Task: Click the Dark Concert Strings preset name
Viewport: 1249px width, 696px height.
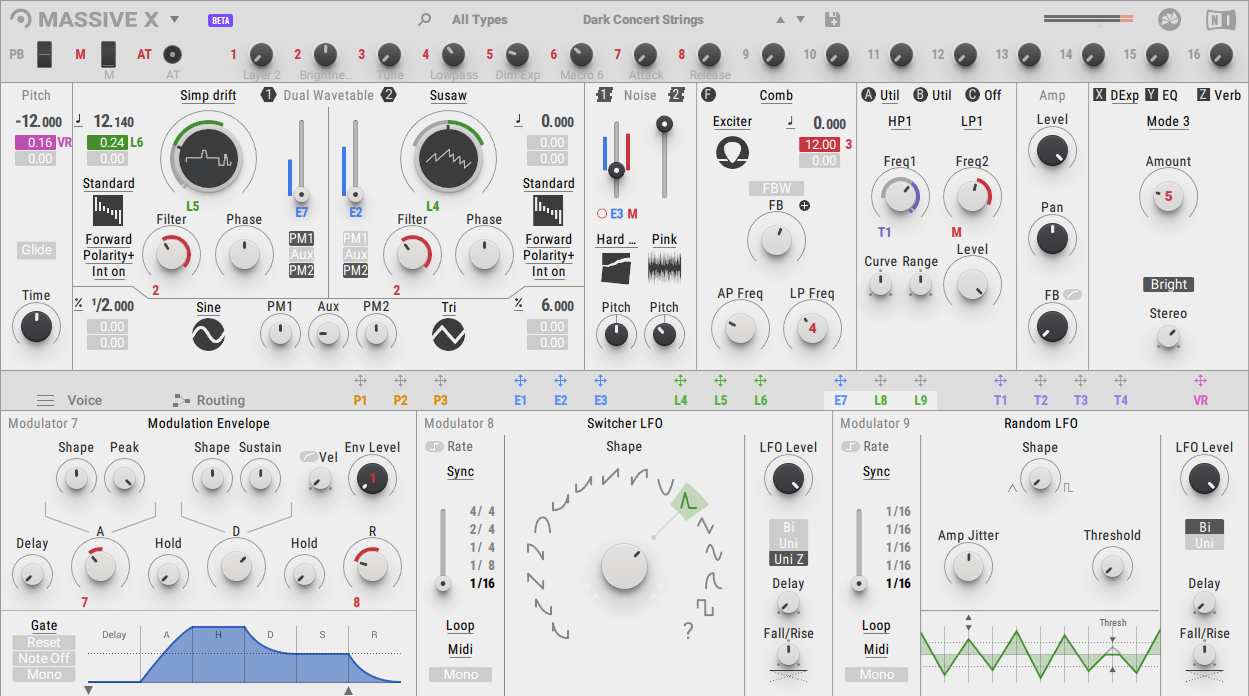Action: pos(642,20)
